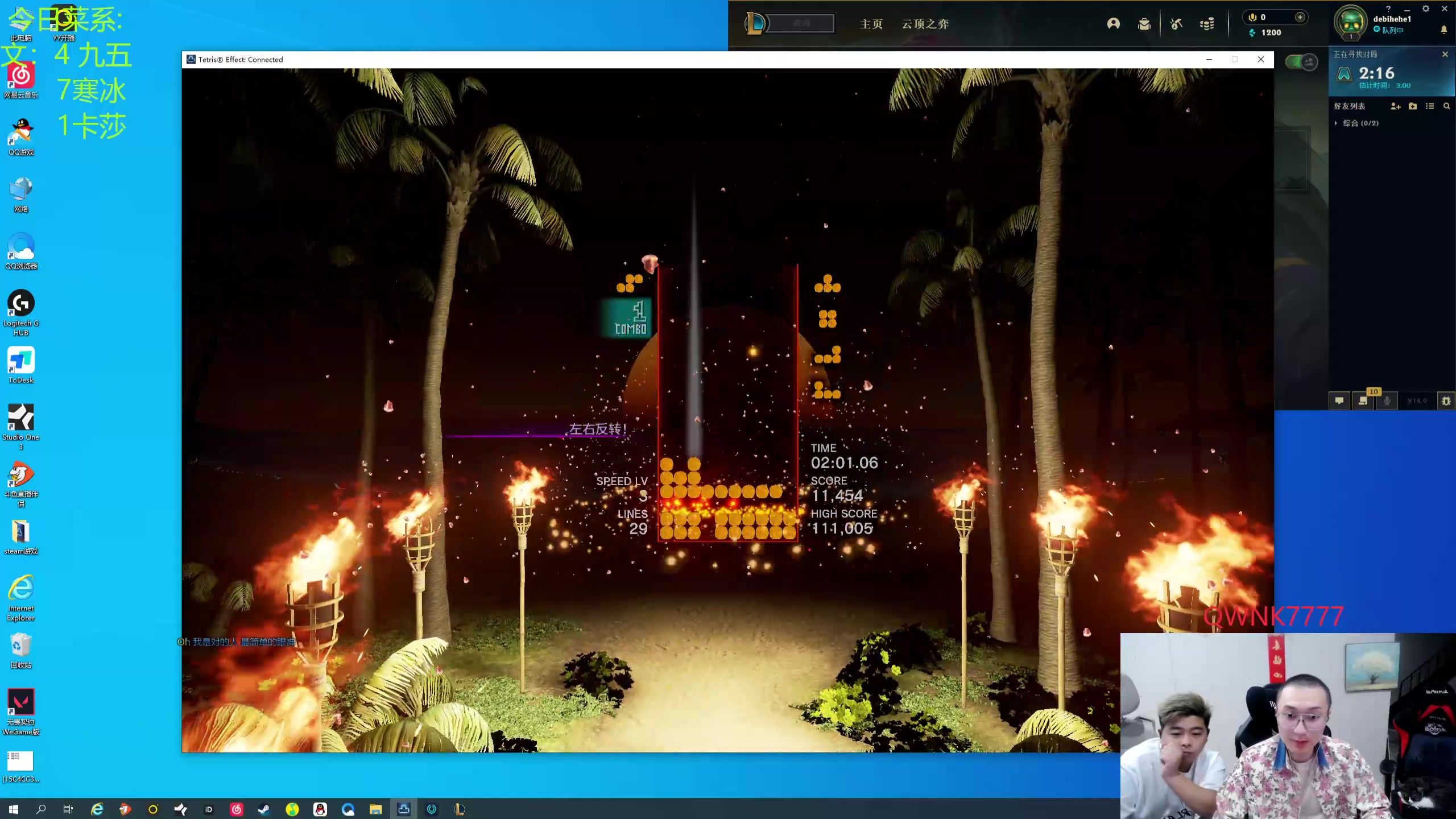Screen dimensions: 1456x819
Task: Click the streamer webcam overlay
Action: pyautogui.click(x=1288, y=726)
